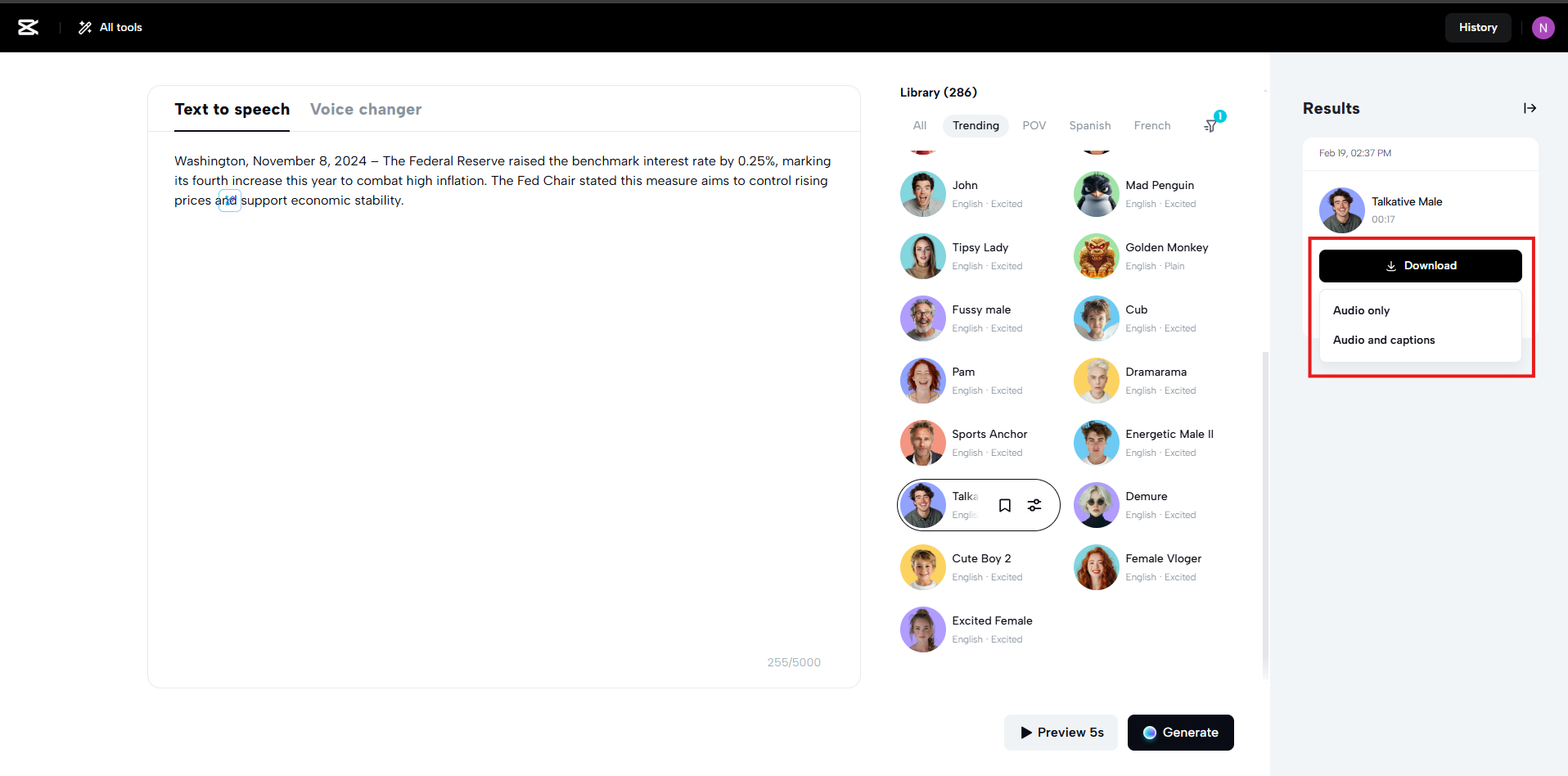Play the Preview 5s sample
This screenshot has height=776, width=1568.
pyautogui.click(x=1061, y=733)
